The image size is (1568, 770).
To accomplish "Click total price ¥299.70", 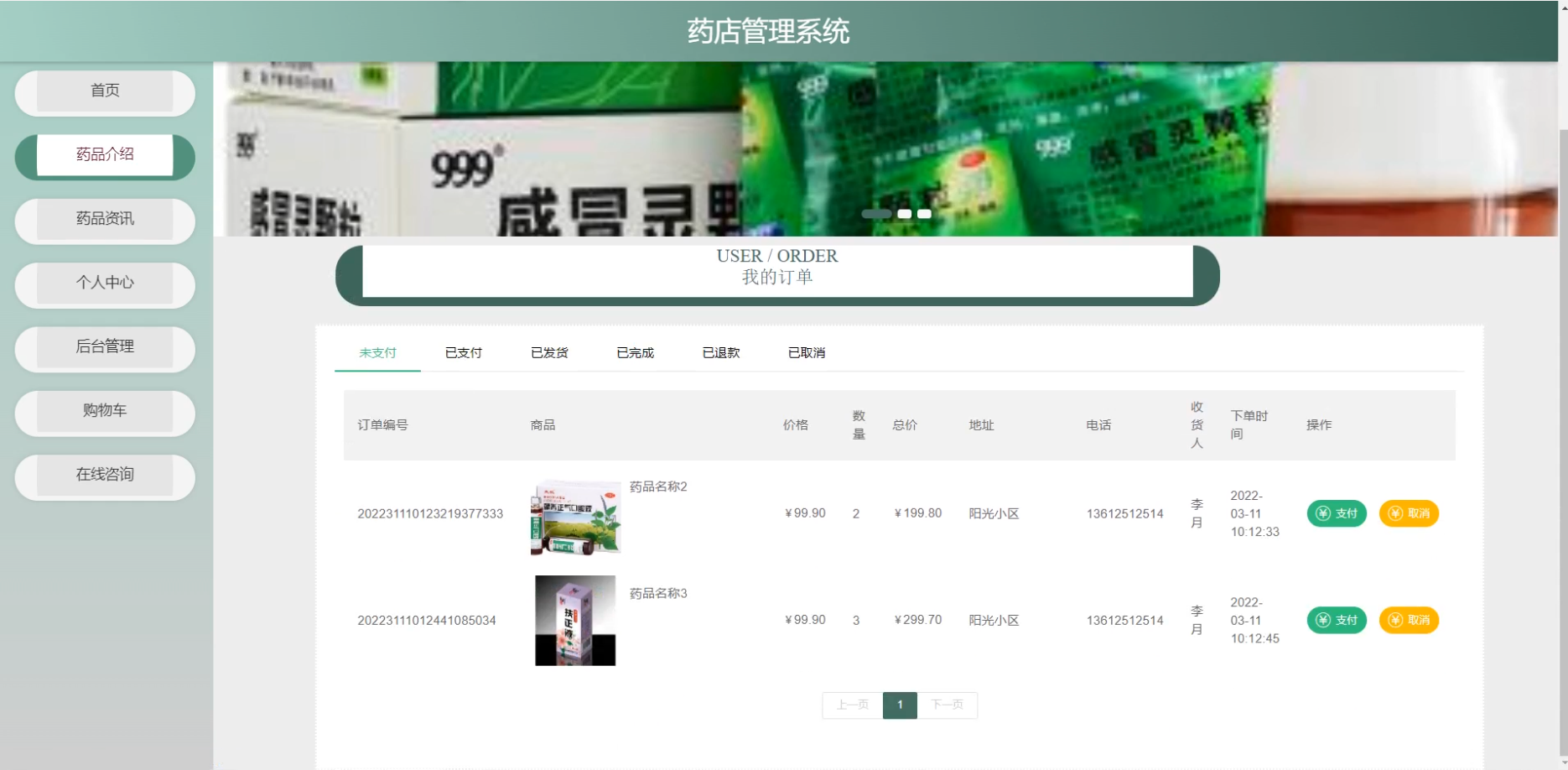I will tap(918, 620).
